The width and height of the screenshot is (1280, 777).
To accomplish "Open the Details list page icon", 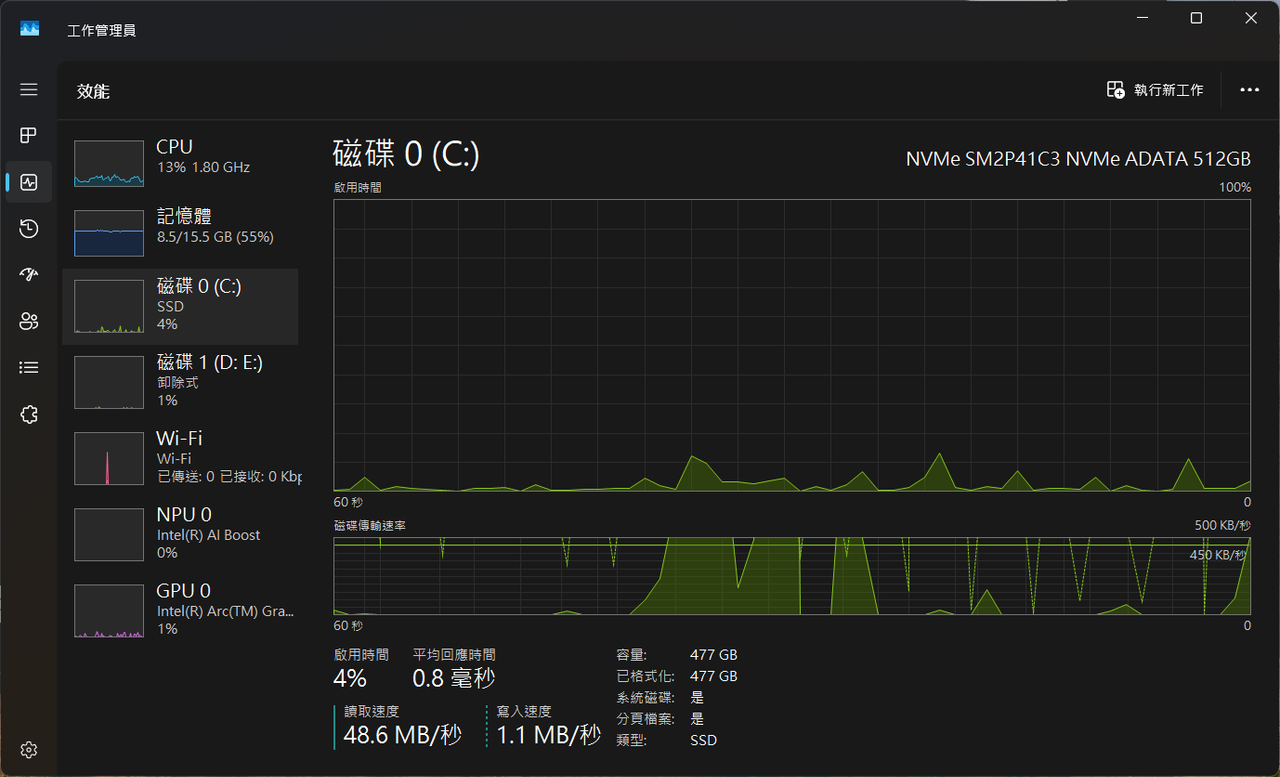I will (29, 368).
